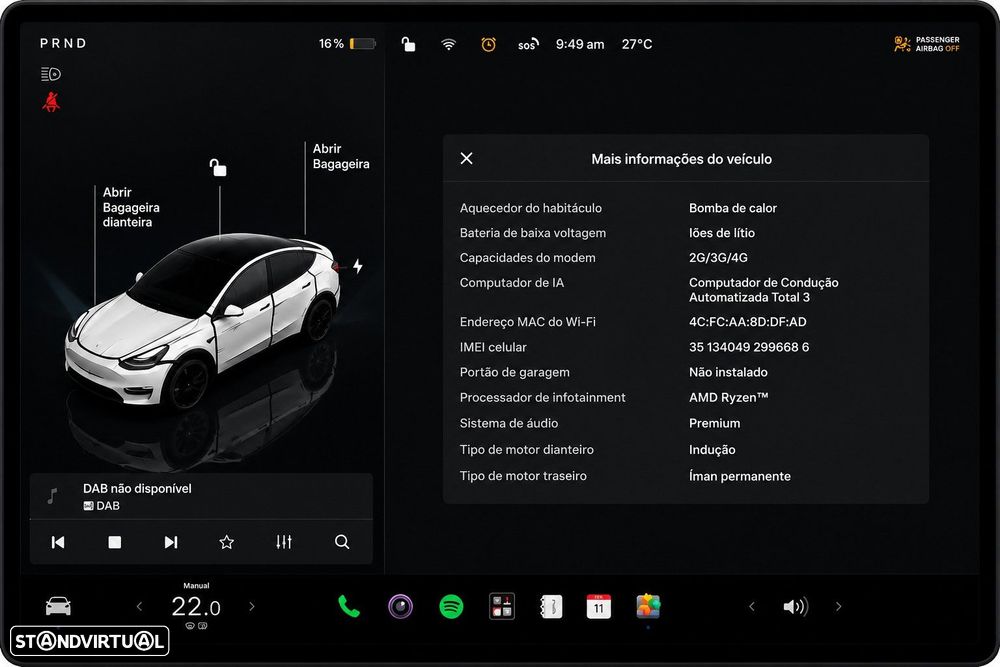
Task: Close the Mais informações do veículo dialog
Action: pos(467,158)
